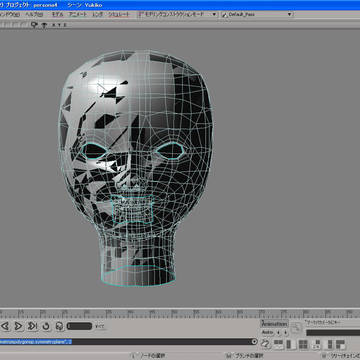Screen dimensions: 360x360
Task: Open the command history dropdown button
Action: pos(255,342)
